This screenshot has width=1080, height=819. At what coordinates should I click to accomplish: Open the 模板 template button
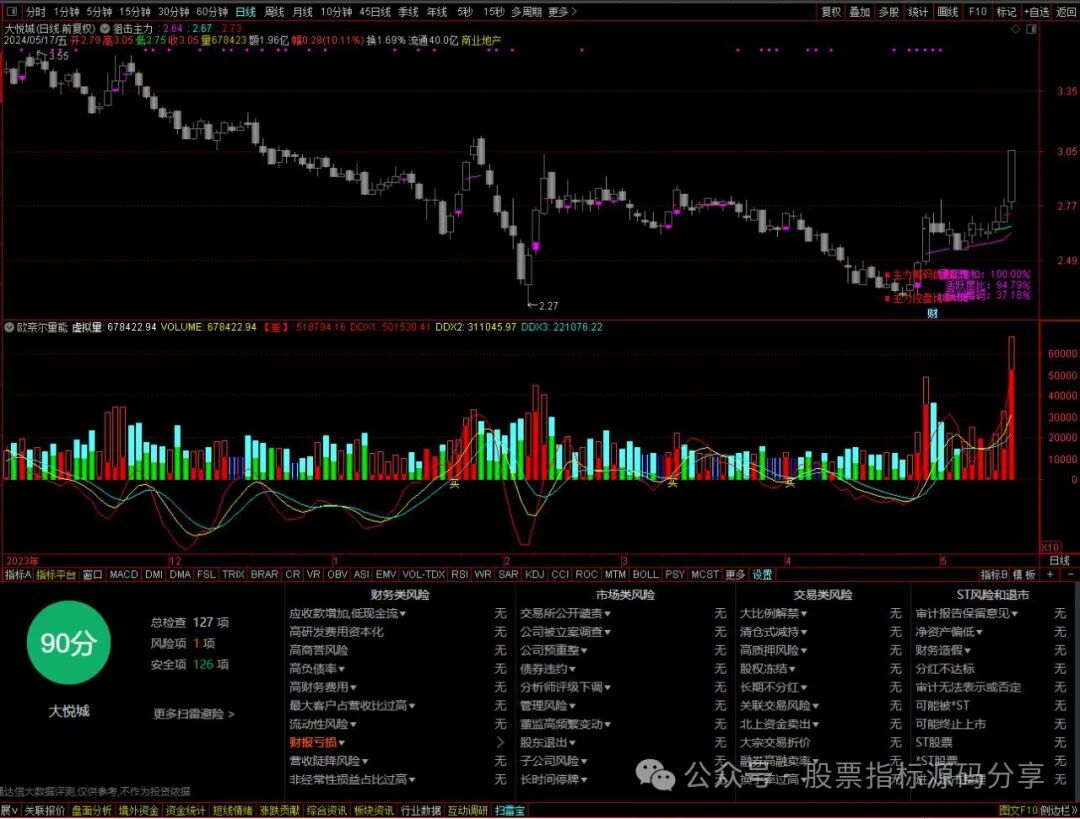tap(1024, 574)
